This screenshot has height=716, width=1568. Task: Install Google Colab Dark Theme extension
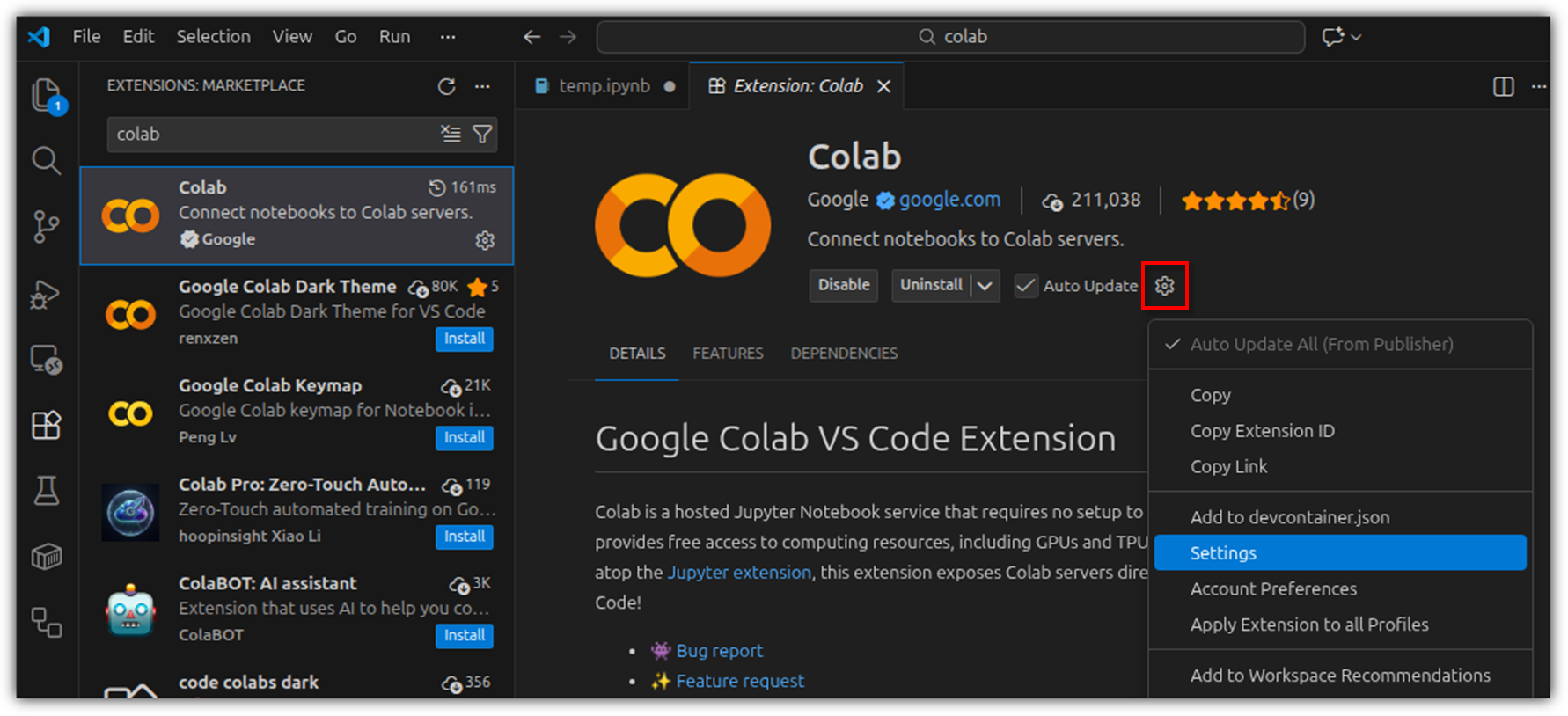tap(465, 339)
